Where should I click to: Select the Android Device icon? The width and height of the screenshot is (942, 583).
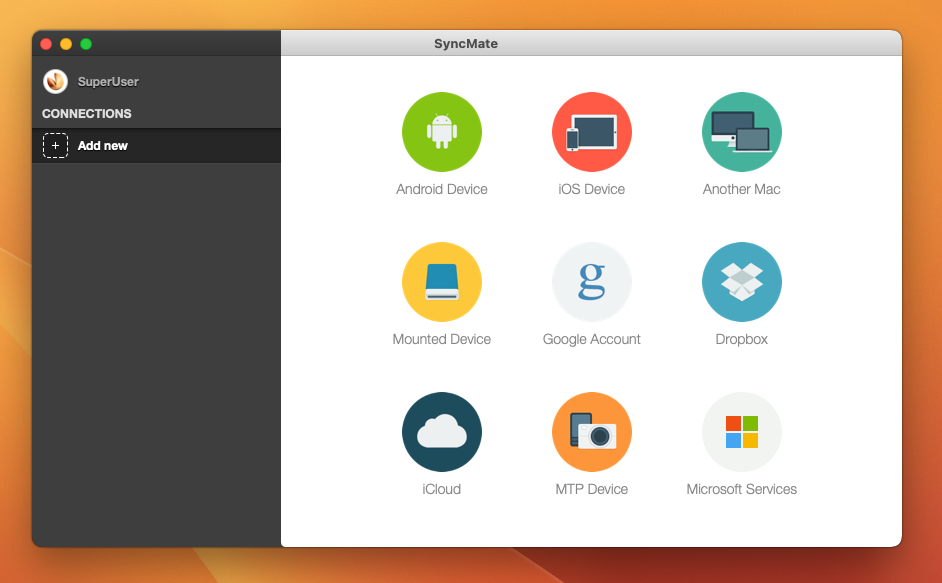coord(441,132)
